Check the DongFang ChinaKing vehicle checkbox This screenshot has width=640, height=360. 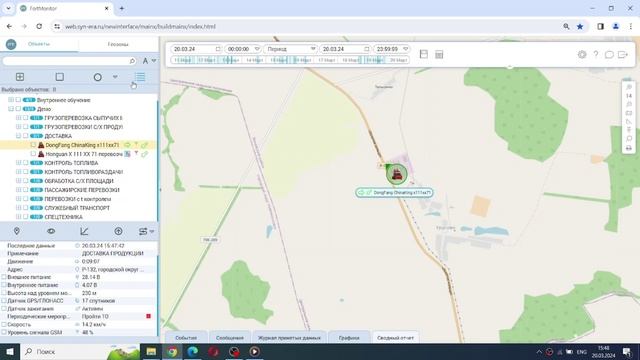point(33,145)
